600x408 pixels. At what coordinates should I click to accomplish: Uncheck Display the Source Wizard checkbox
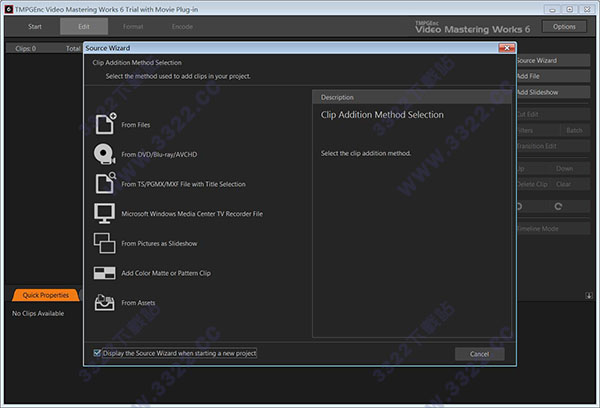[x=97, y=353]
